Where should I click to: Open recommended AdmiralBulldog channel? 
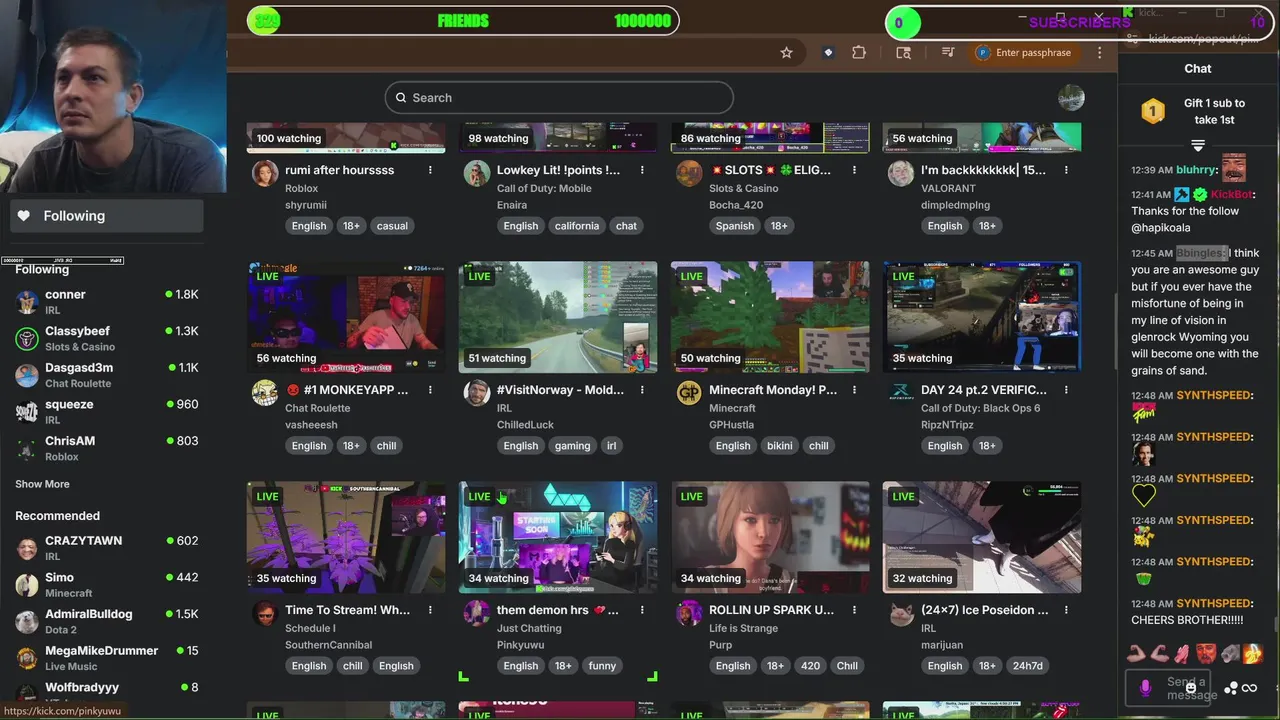point(107,621)
